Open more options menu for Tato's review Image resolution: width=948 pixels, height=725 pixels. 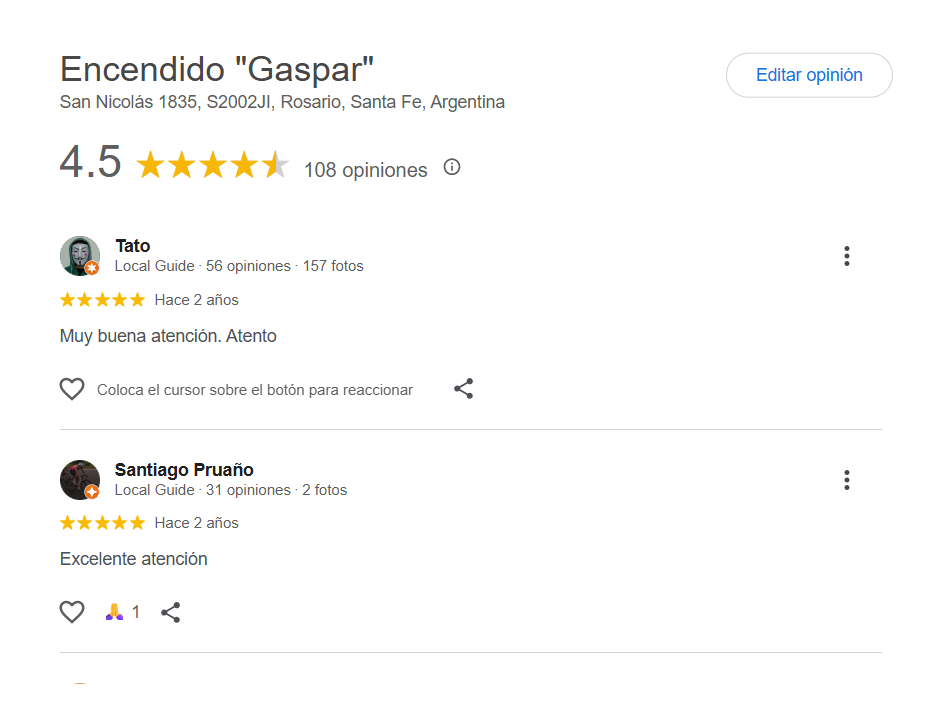846,256
